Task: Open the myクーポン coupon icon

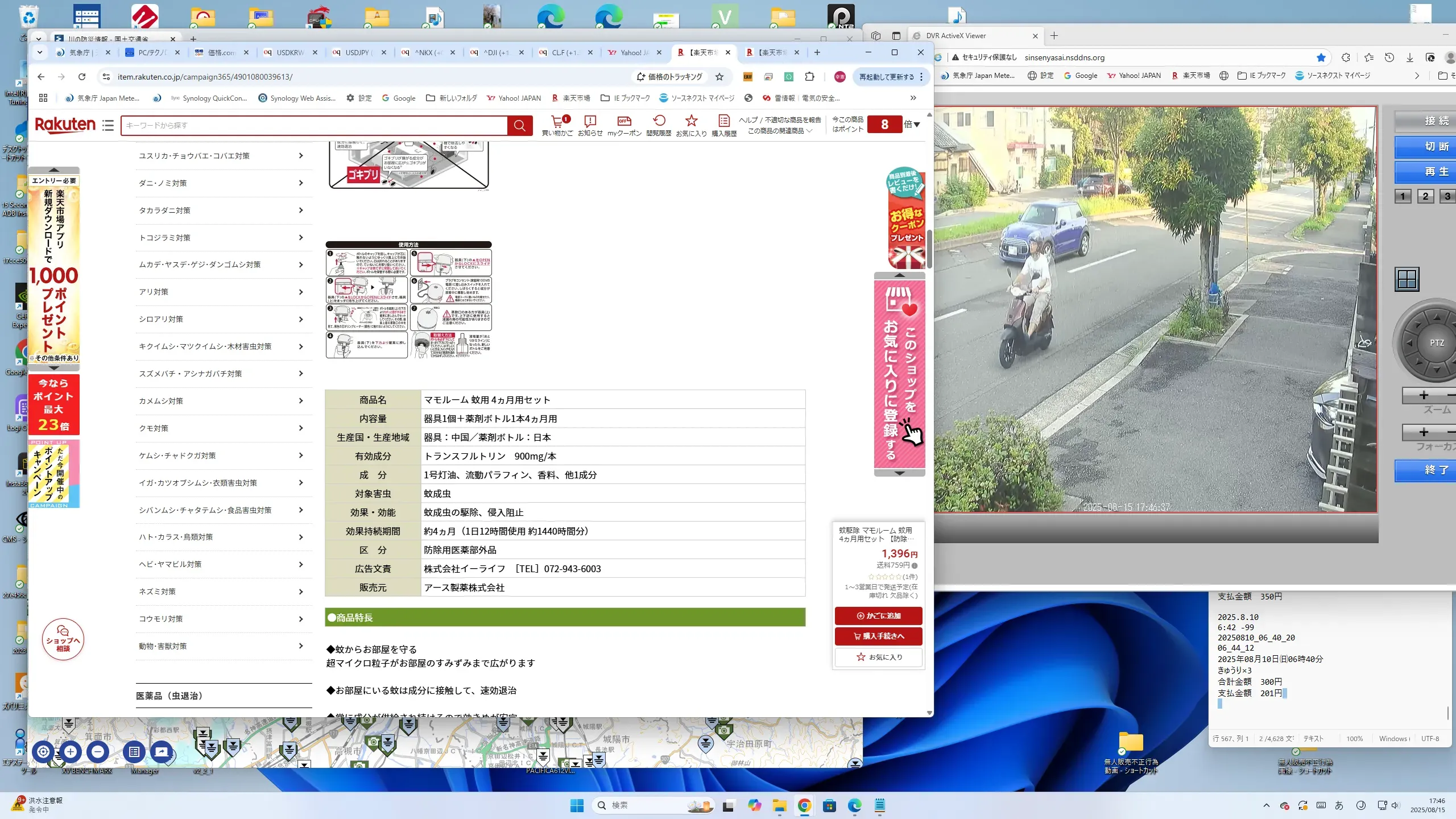Action: coord(624,121)
